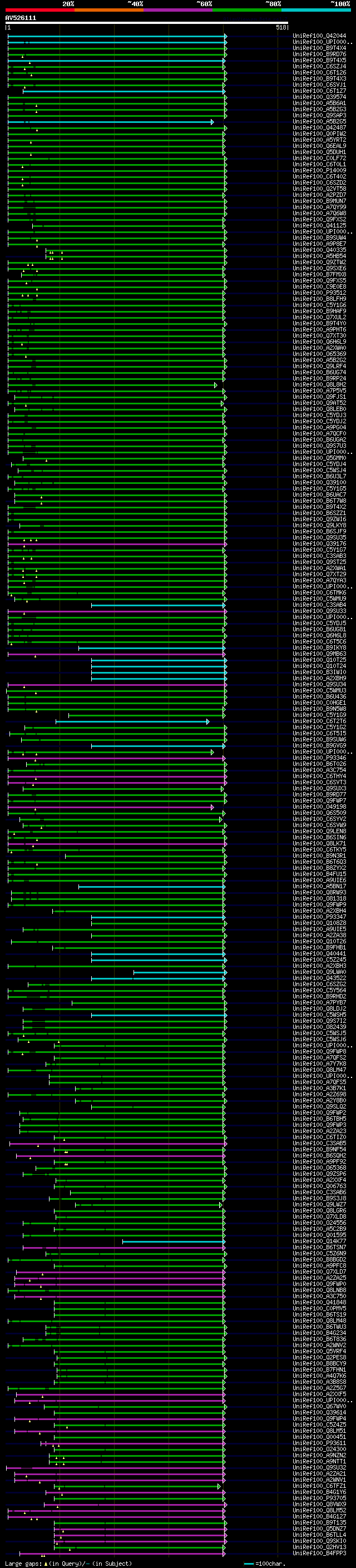This screenshot has width=356, height=1568.
Task: Select the UniRef100_Q2VT58 row label
Action: pyautogui.click(x=319, y=189)
